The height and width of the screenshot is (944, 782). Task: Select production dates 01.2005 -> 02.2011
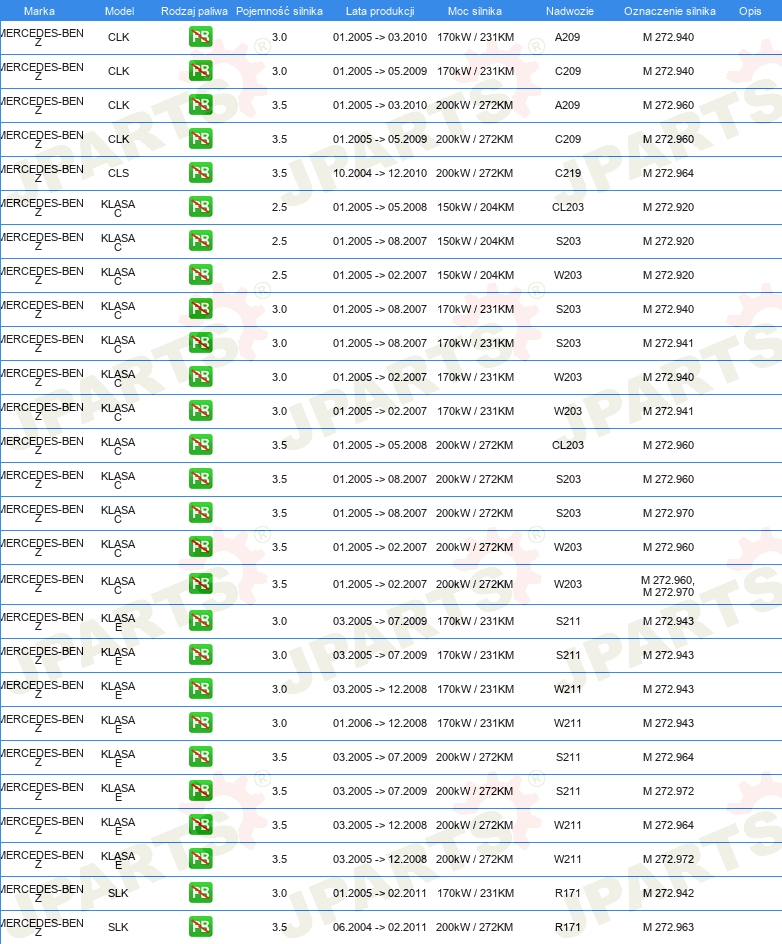click(380, 893)
